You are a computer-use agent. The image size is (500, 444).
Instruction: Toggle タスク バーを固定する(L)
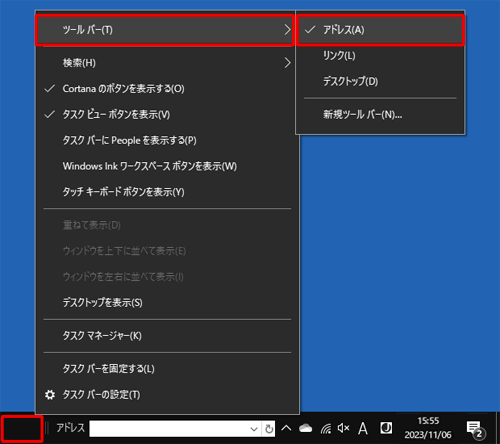(167, 369)
